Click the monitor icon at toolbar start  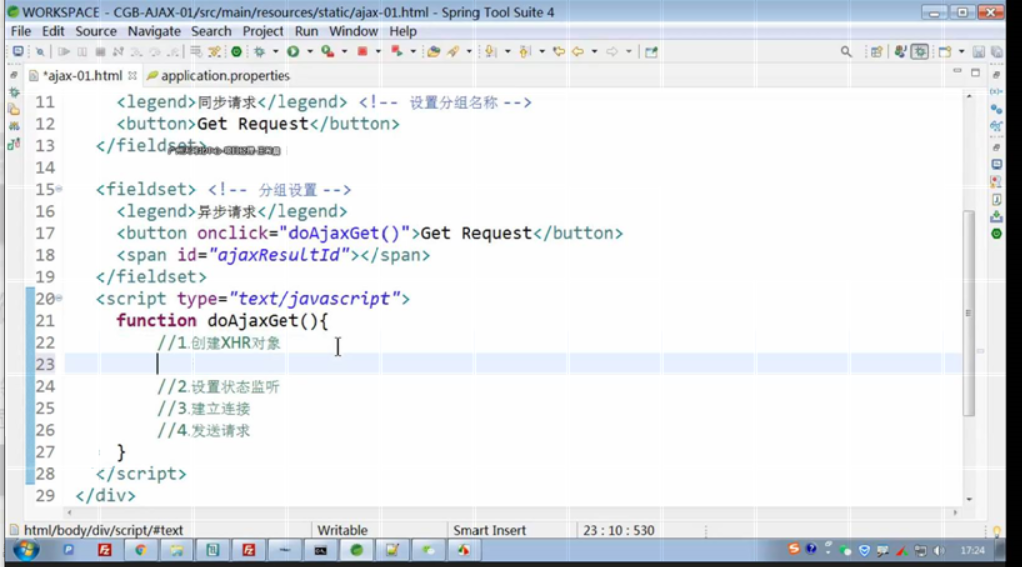tap(18, 51)
